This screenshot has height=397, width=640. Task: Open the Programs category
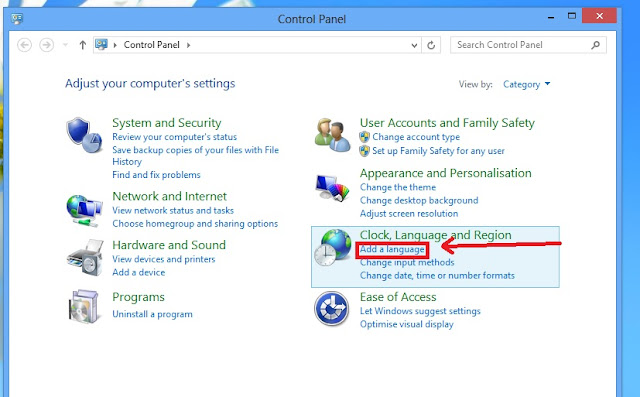138,297
